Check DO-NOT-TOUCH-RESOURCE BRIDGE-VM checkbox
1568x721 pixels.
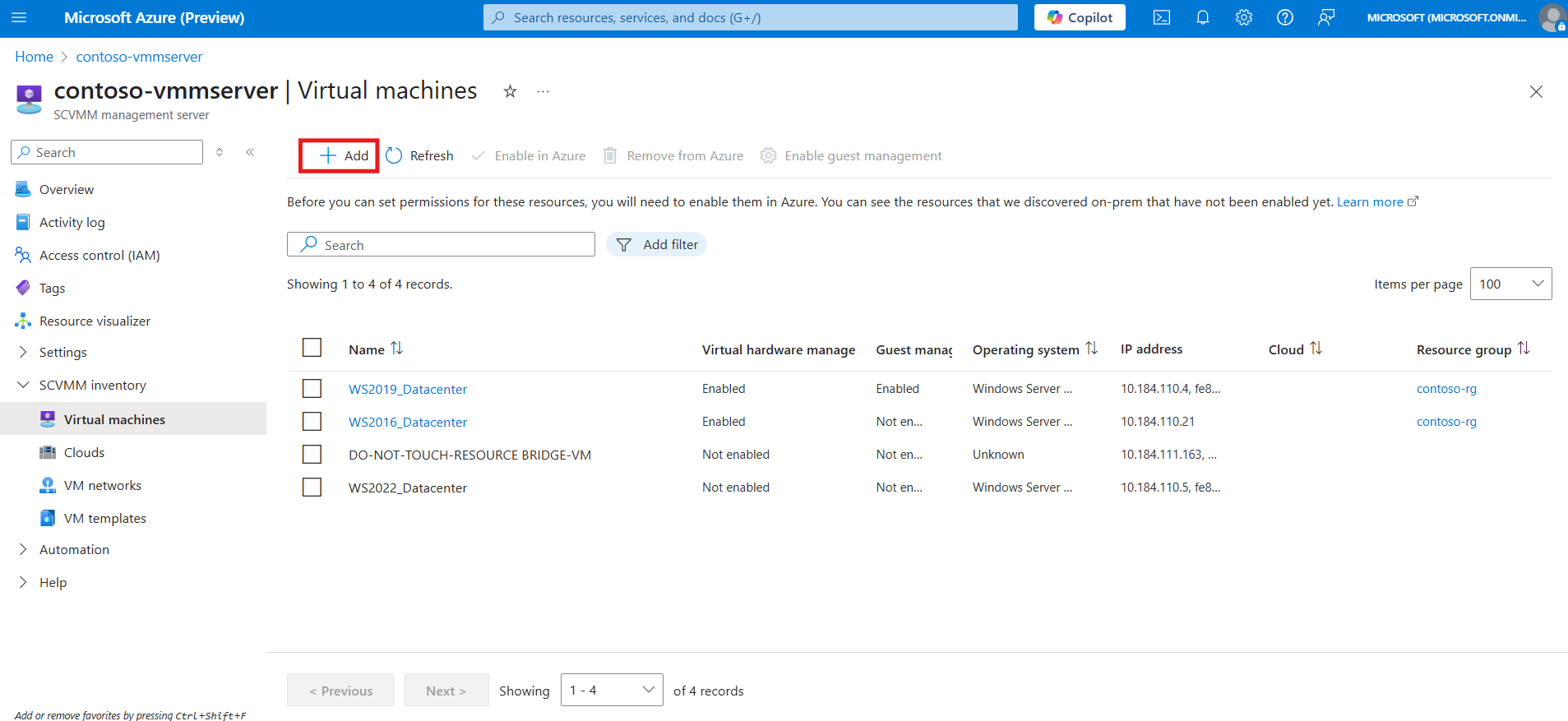(x=312, y=454)
